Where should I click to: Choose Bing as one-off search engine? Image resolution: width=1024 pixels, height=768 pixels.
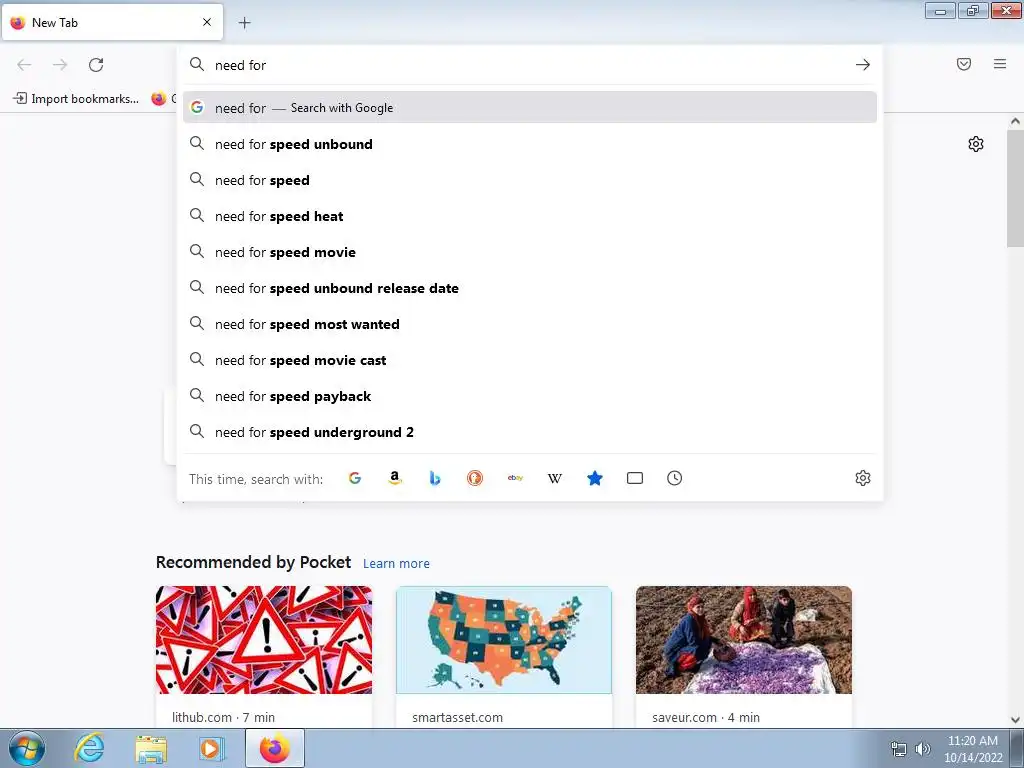tap(435, 478)
